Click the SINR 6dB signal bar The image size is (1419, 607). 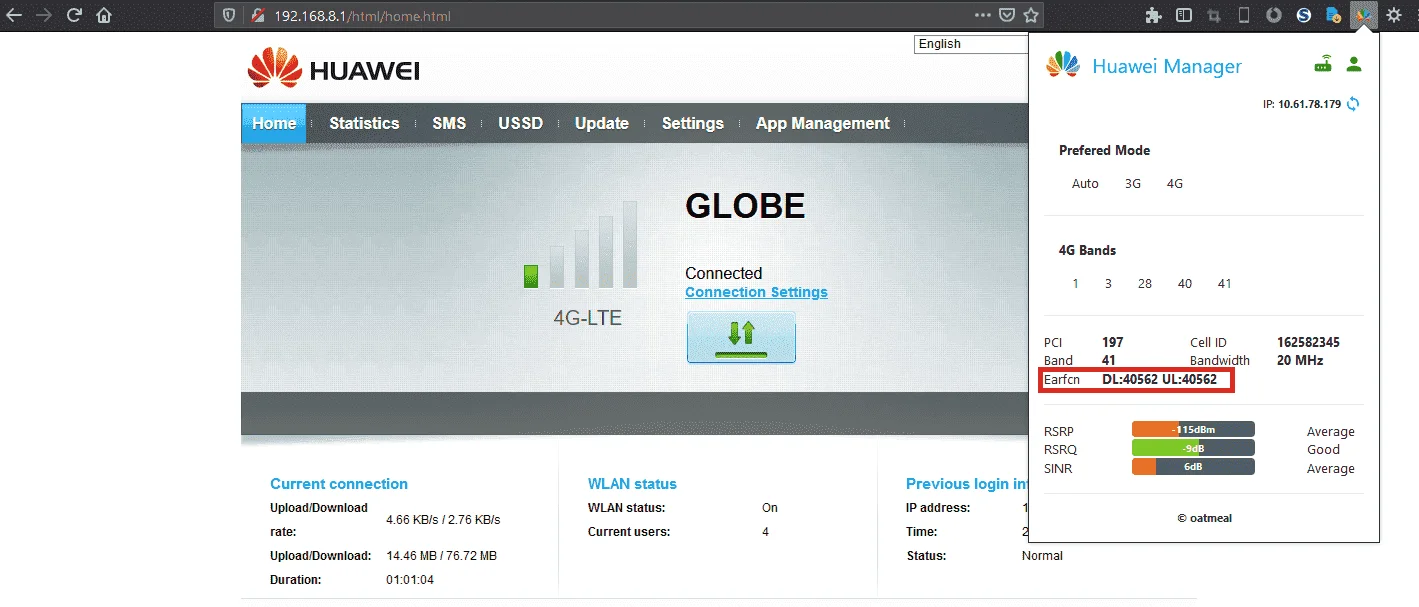click(x=1193, y=467)
